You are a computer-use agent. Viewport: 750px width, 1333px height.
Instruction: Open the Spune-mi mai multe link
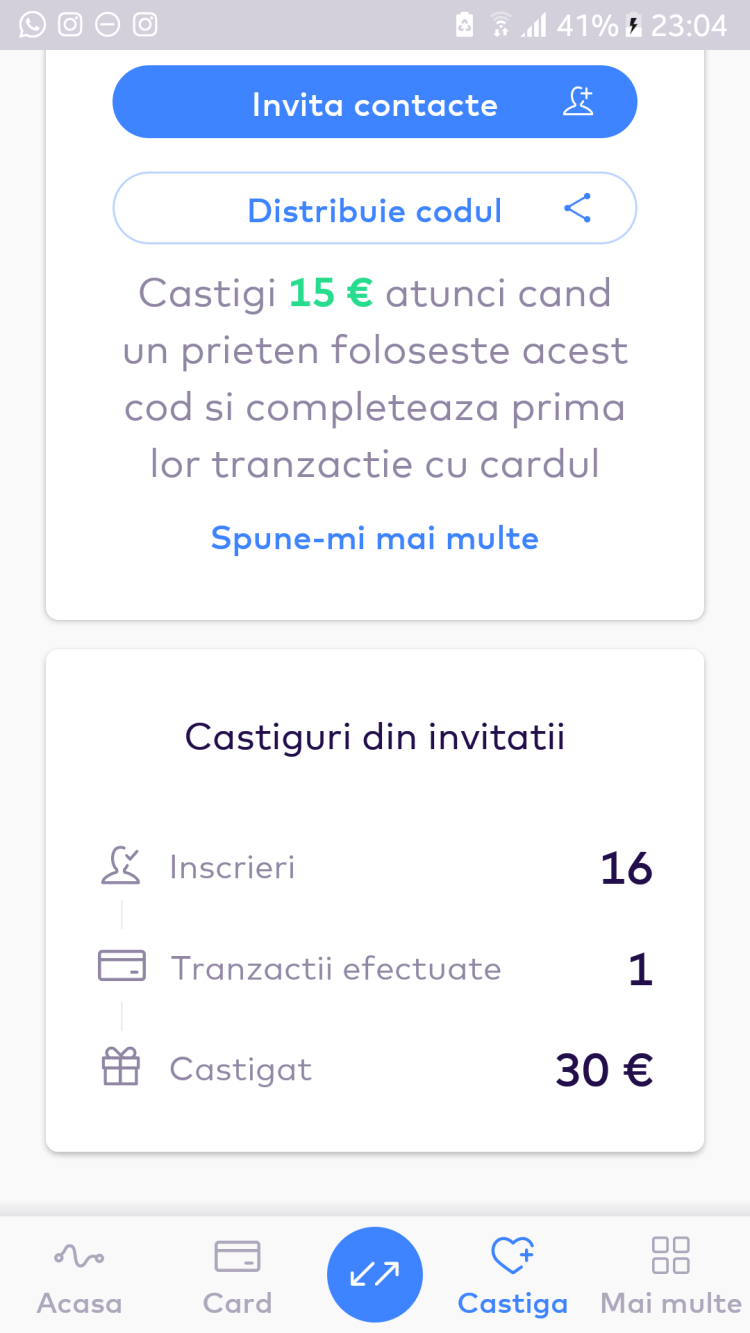[x=375, y=538]
